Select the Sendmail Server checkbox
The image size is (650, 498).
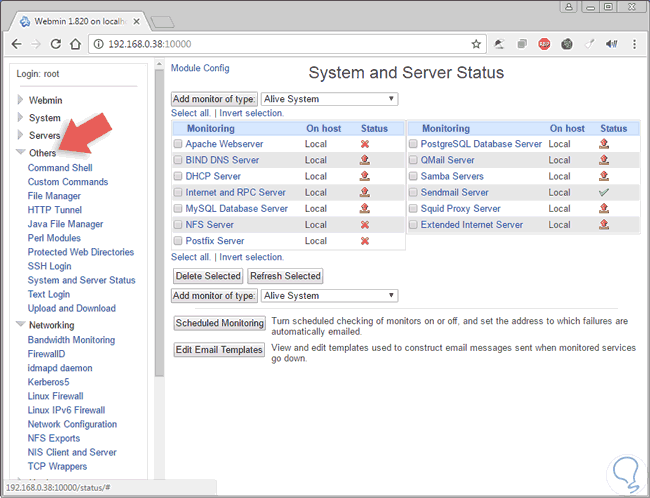click(413, 192)
